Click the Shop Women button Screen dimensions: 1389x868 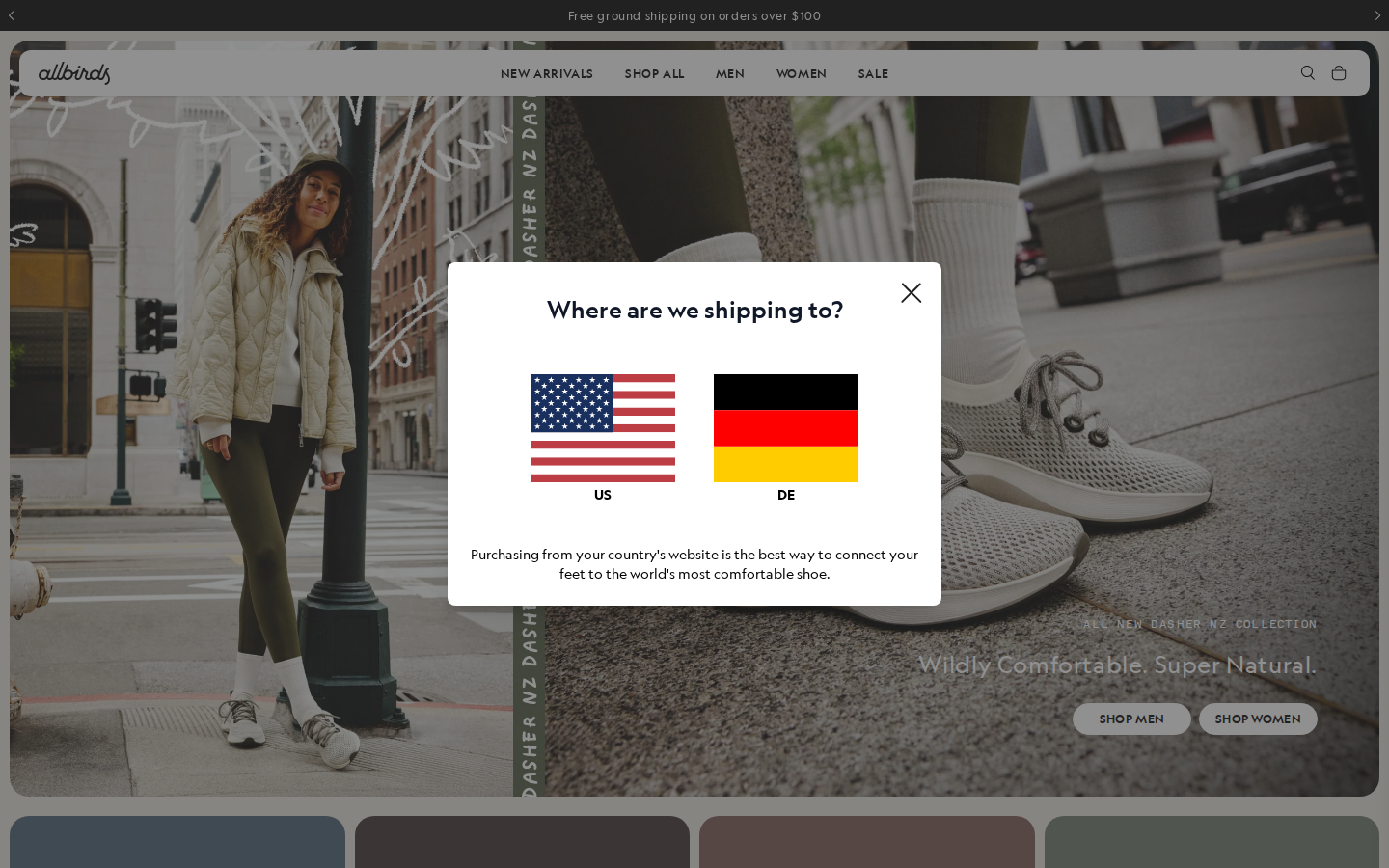tap(1258, 719)
